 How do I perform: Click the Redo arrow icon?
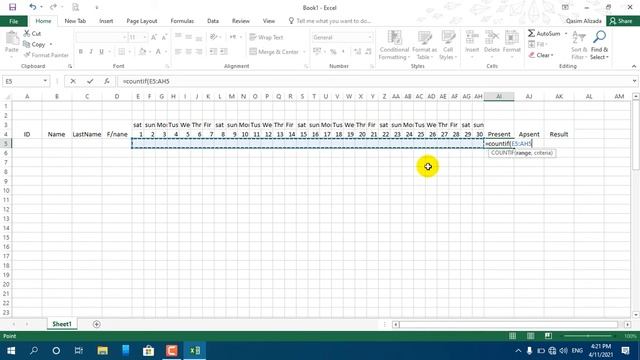53,7
